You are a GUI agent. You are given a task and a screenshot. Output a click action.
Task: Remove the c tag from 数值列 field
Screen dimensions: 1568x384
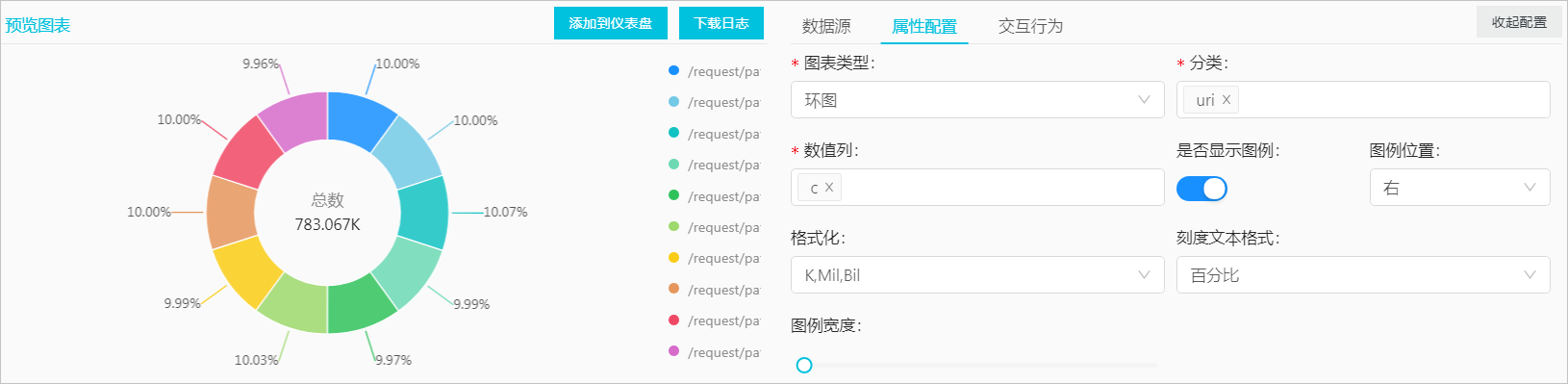click(x=829, y=187)
